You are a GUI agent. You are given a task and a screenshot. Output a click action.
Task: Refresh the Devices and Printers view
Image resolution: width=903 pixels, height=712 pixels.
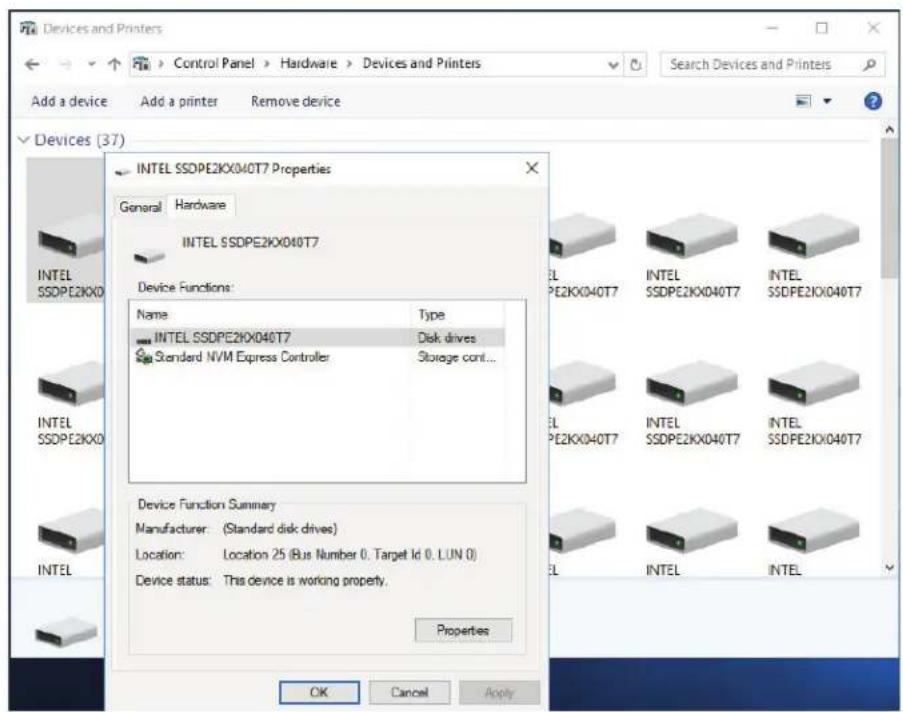pyautogui.click(x=635, y=65)
